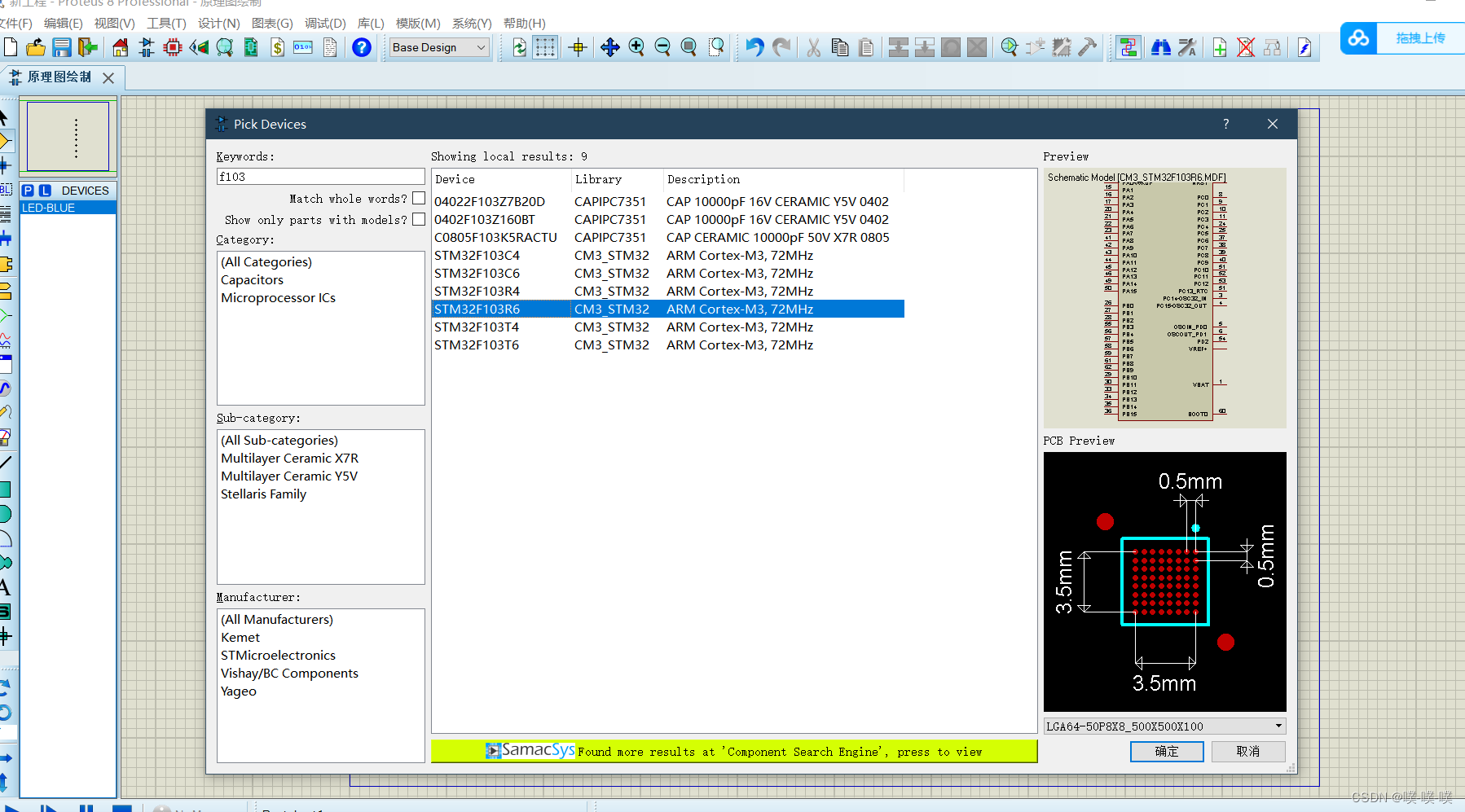Add a new sheet with green plus icon
1465x812 pixels.
(1220, 47)
